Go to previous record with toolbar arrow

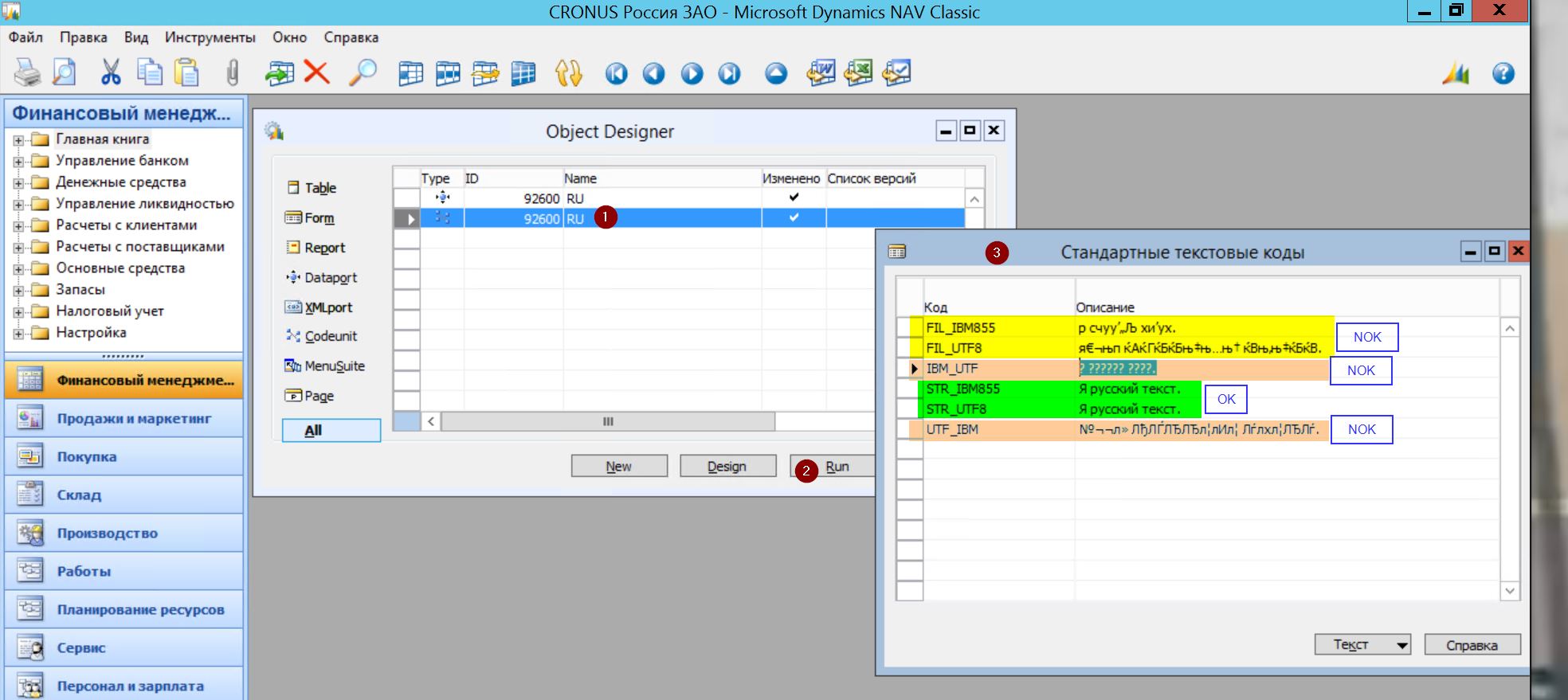654,74
